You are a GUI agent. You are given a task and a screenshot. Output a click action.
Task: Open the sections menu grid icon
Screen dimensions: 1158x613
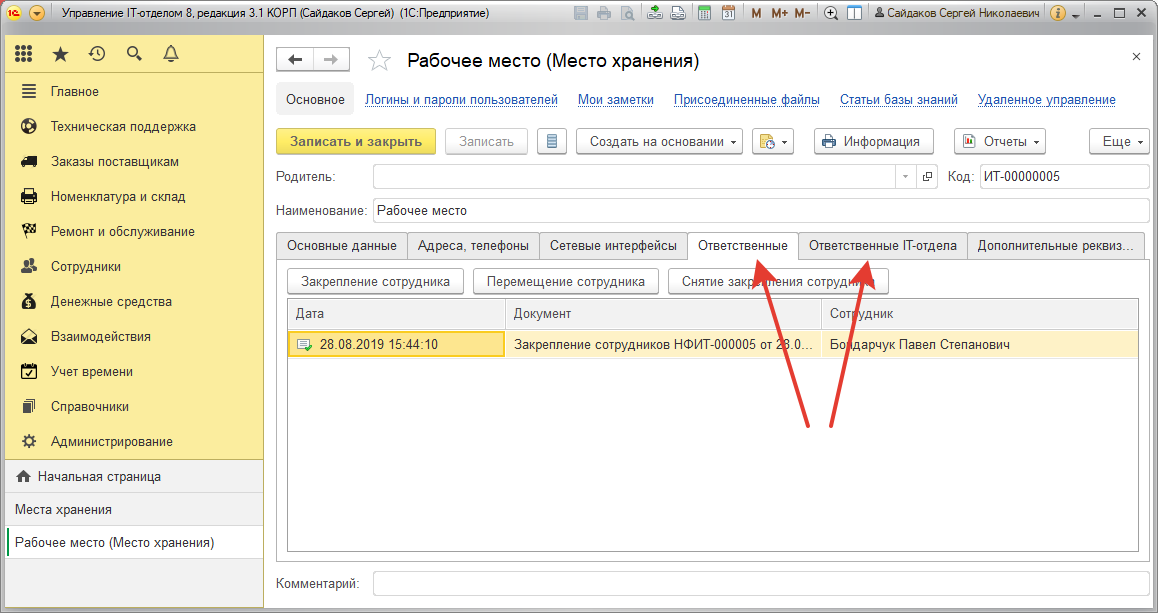24,53
